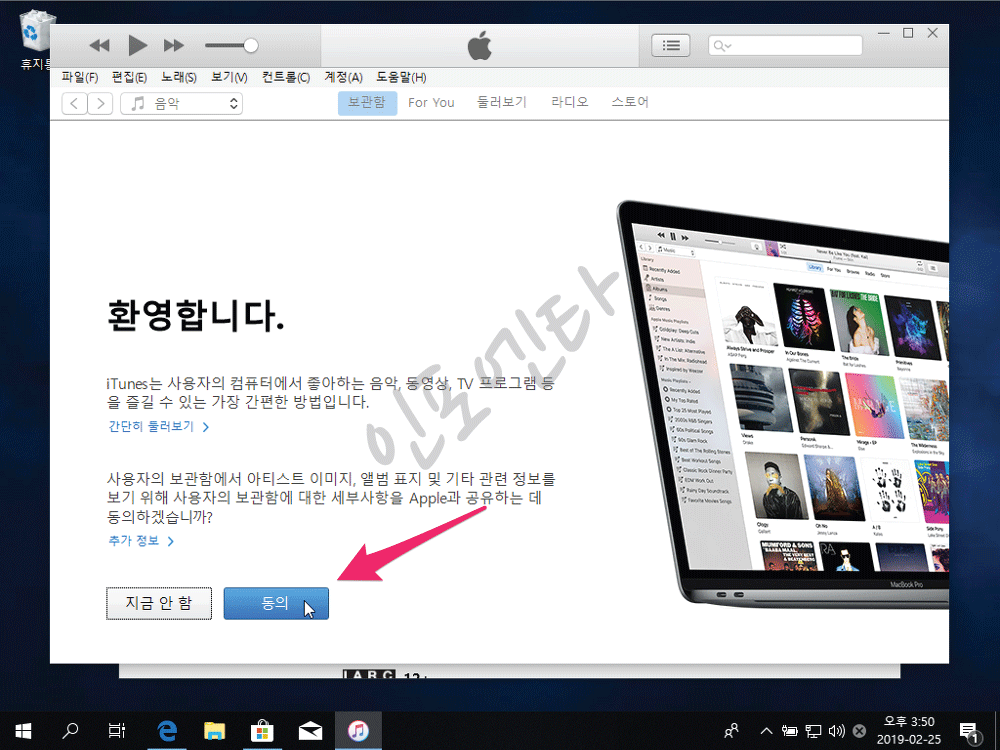Show hidden system tray icons
1000x750 pixels.
click(767, 731)
